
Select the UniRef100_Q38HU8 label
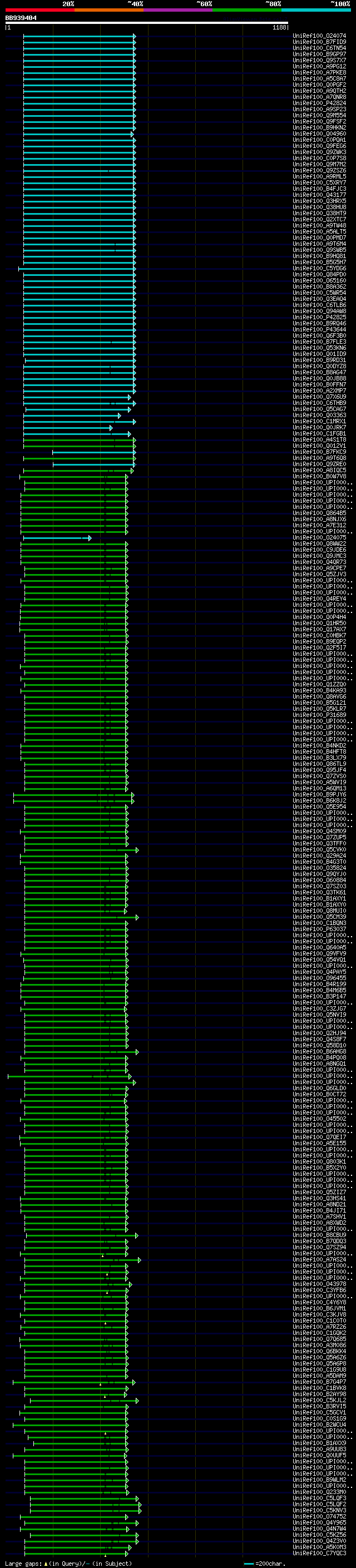point(319,207)
